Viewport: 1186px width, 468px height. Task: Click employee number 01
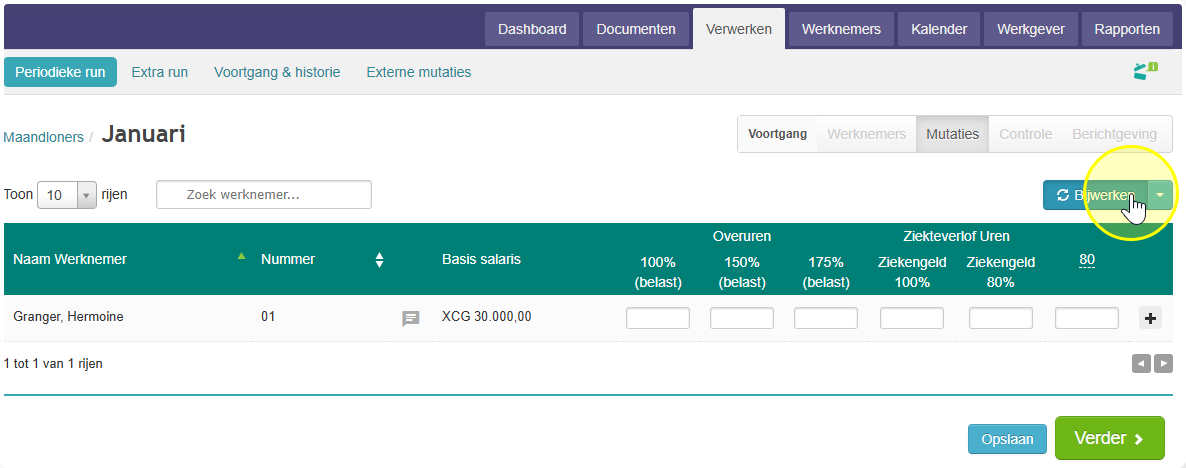[268, 317]
